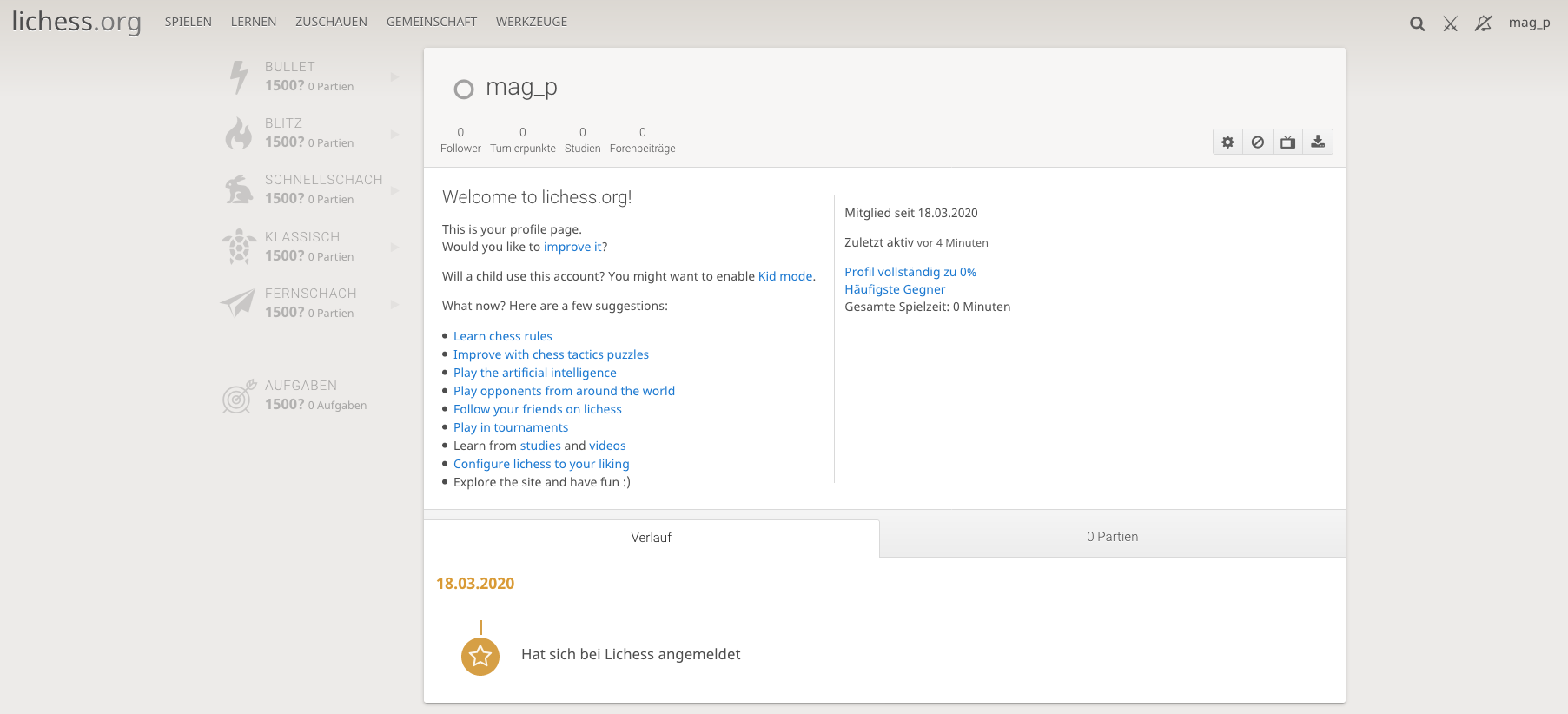Viewport: 1568px width, 714px height.
Task: Click the 'studies' link
Action: click(540, 446)
